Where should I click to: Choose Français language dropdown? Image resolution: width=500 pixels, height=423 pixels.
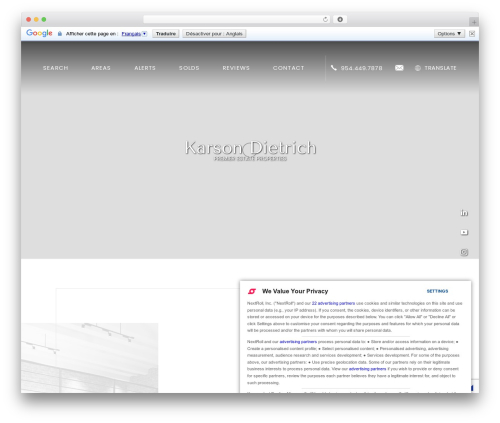click(134, 34)
